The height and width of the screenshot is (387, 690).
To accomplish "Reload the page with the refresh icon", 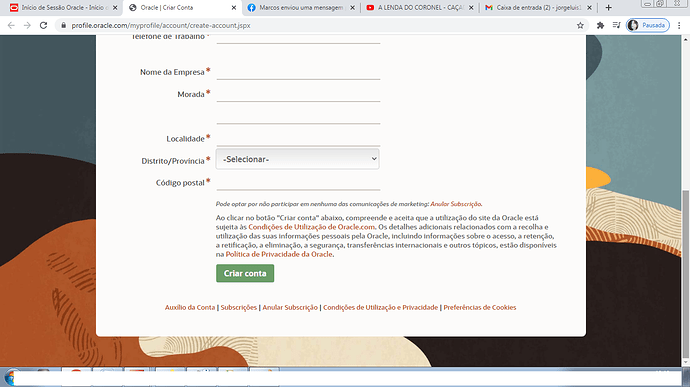I will [x=43, y=26].
